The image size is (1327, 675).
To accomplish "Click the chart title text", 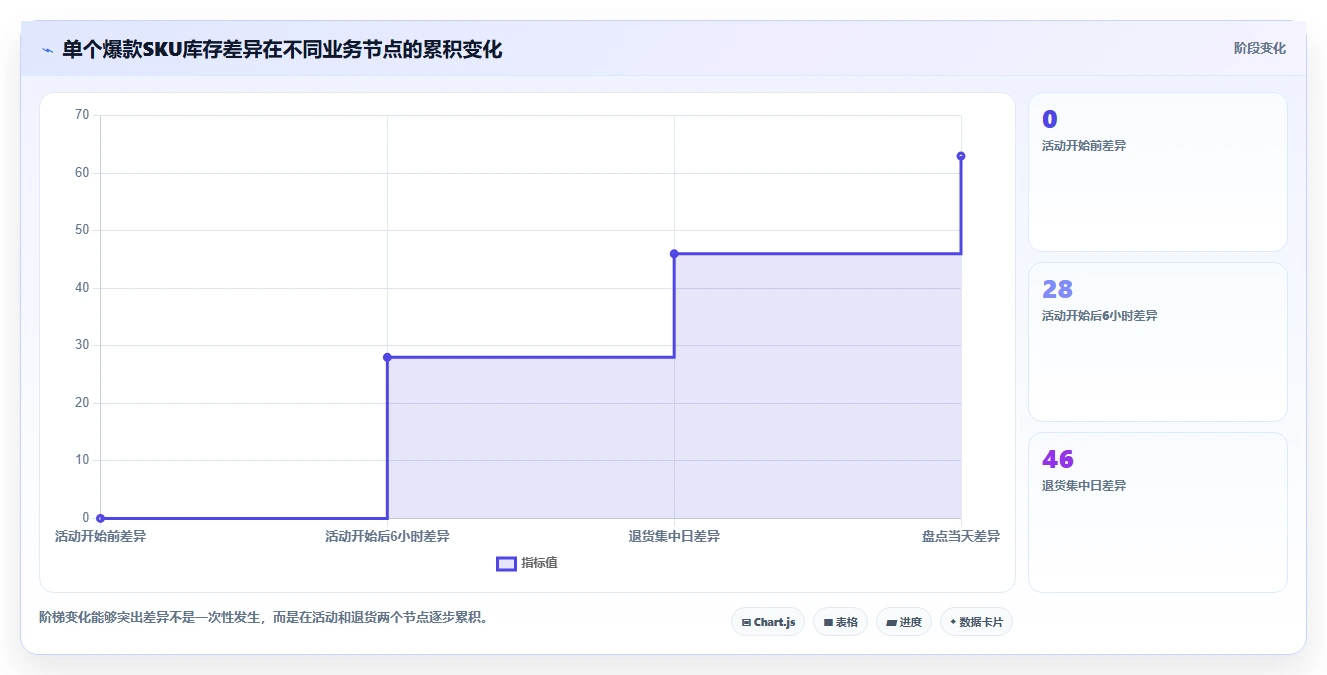I will [282, 49].
